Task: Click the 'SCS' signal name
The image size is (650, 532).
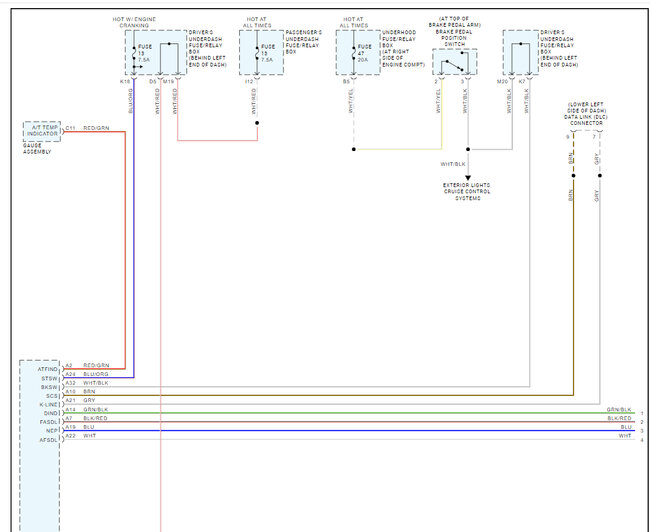Action: [x=52, y=396]
